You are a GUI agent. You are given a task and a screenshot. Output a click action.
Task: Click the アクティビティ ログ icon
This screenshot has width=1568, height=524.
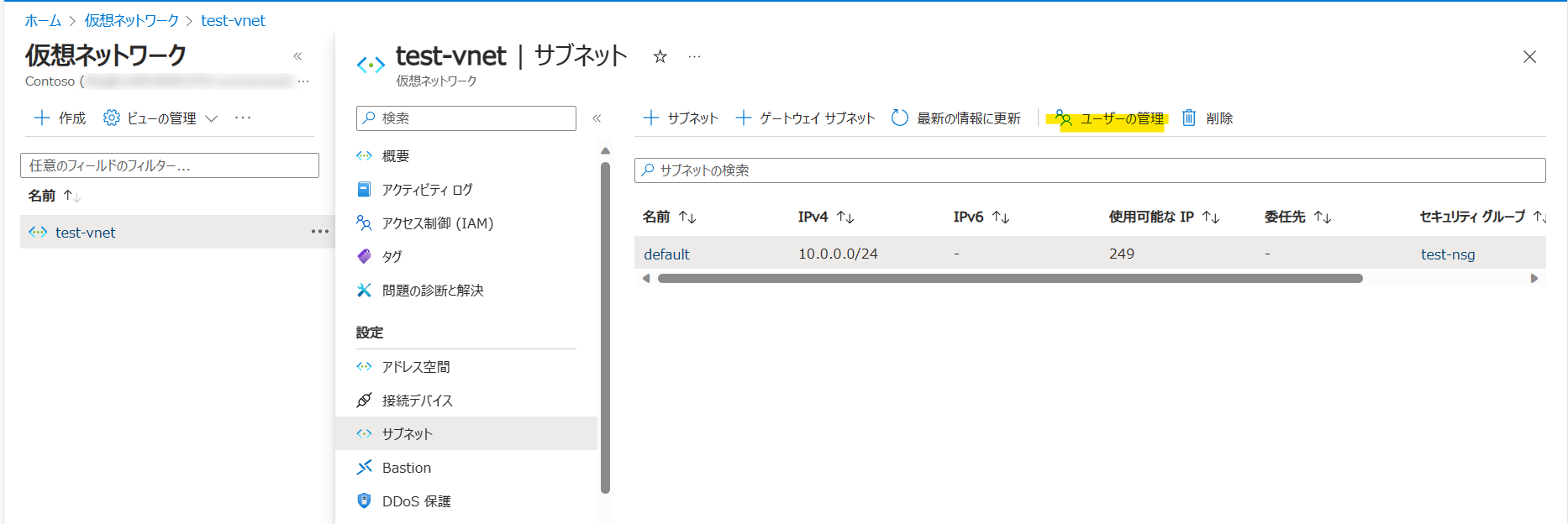pos(364,189)
